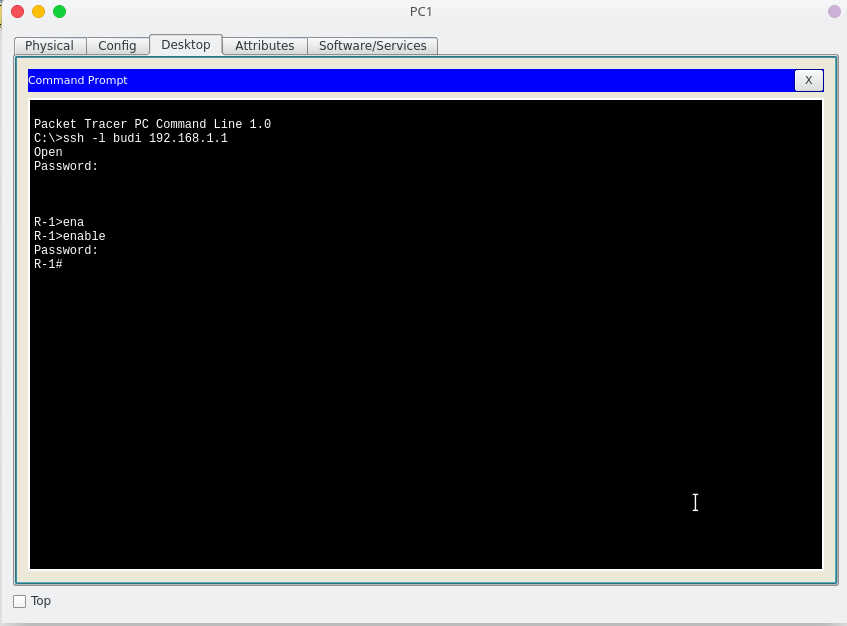Switch to the Physical tab
Image resolution: width=847 pixels, height=626 pixels.
click(x=50, y=46)
